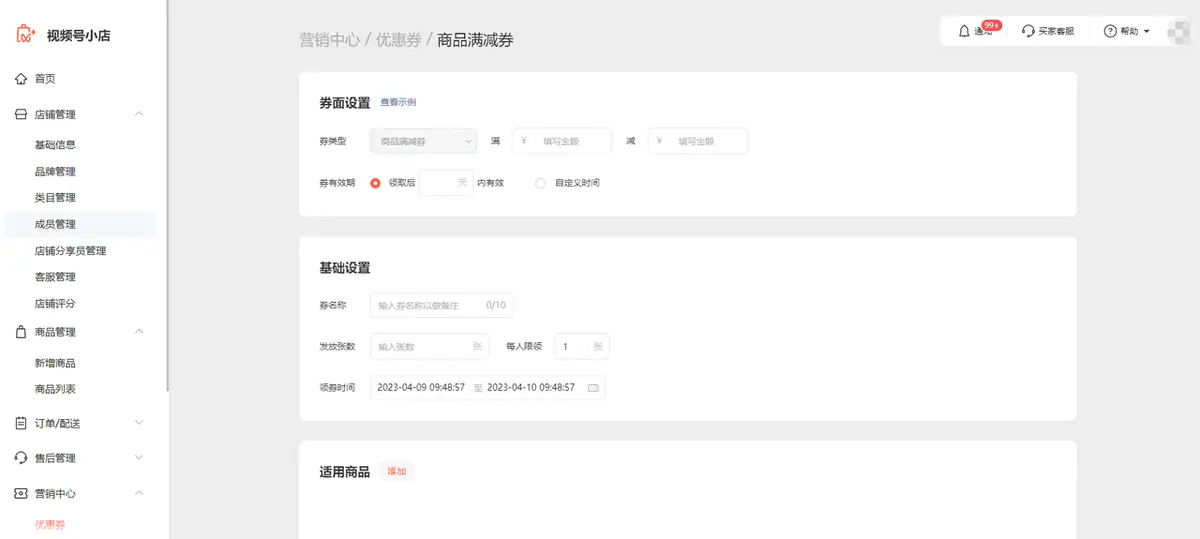Click the 领取后 days input field

coord(446,183)
